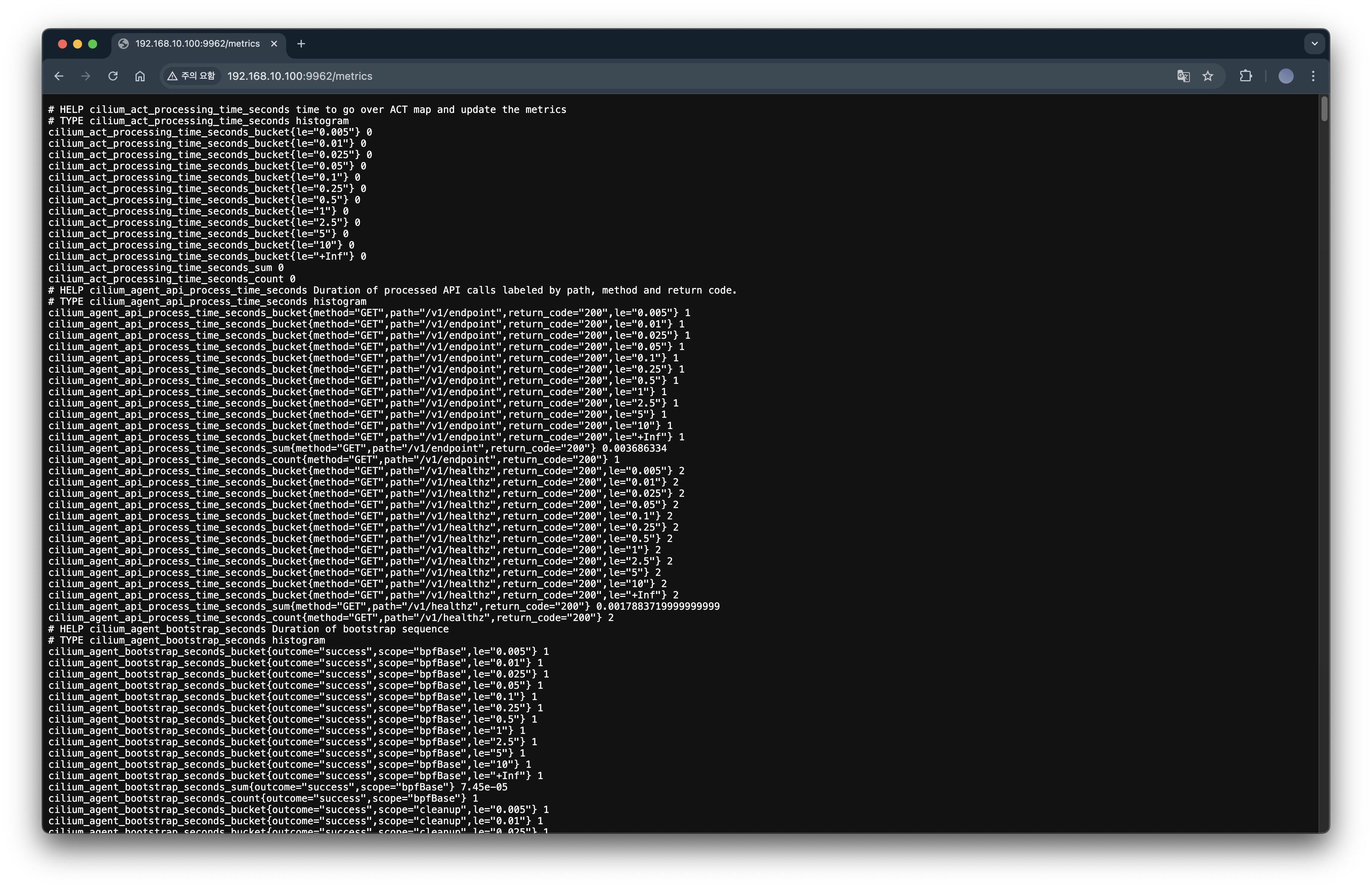Reload the metrics page

coord(113,76)
